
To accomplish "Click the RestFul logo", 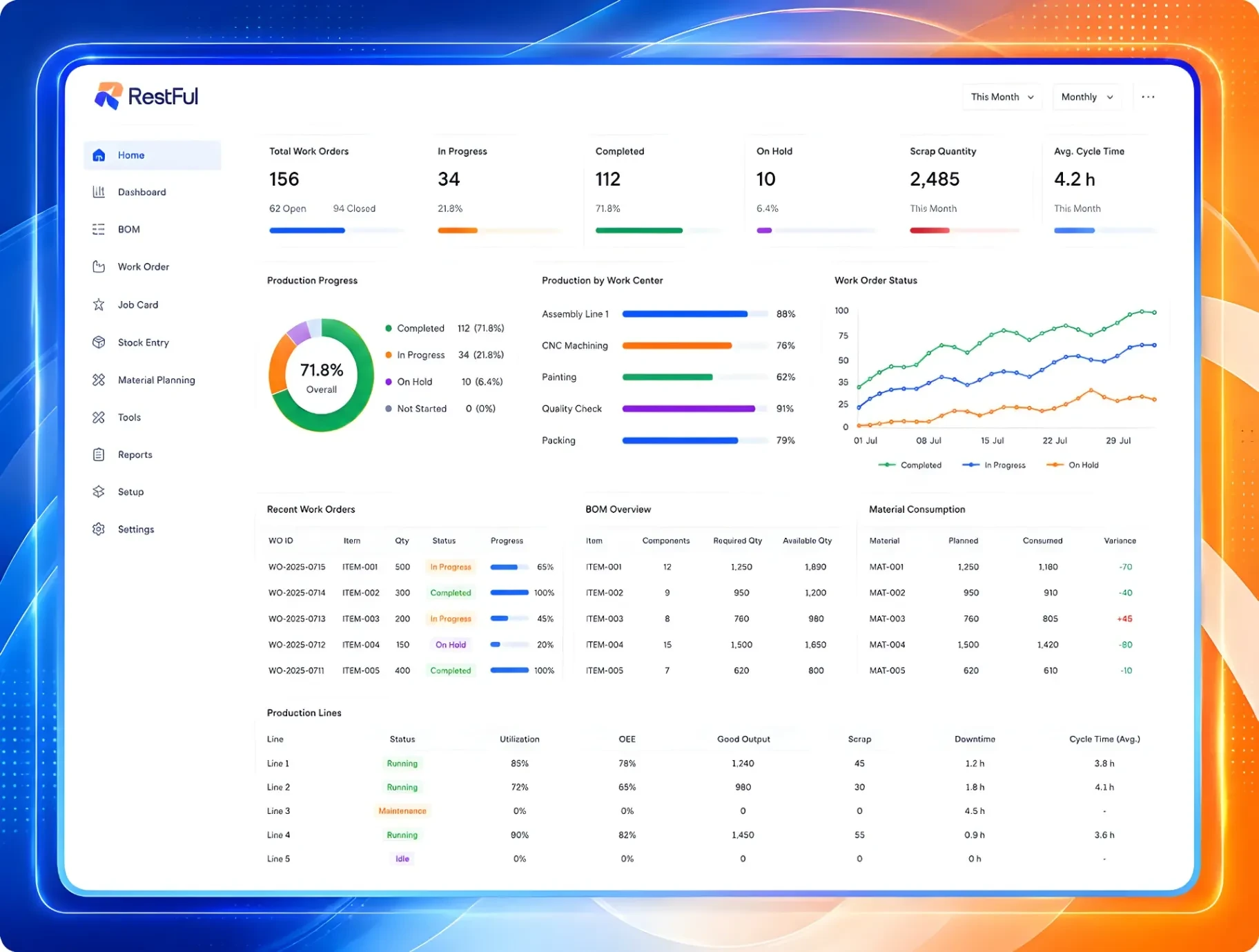I will (x=146, y=97).
